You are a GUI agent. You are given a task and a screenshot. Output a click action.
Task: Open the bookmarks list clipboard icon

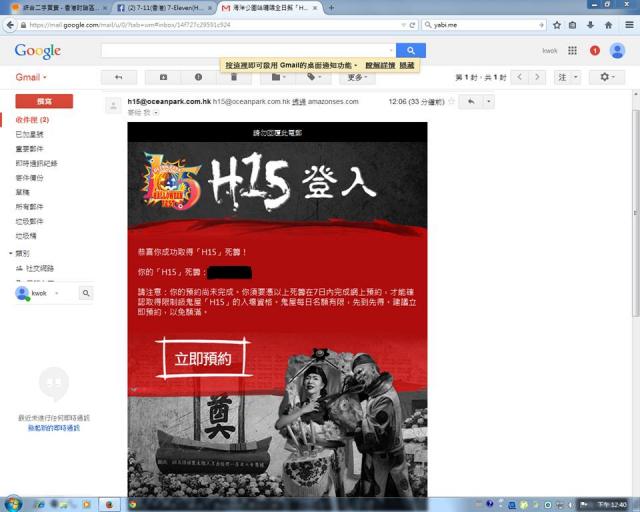point(573,25)
